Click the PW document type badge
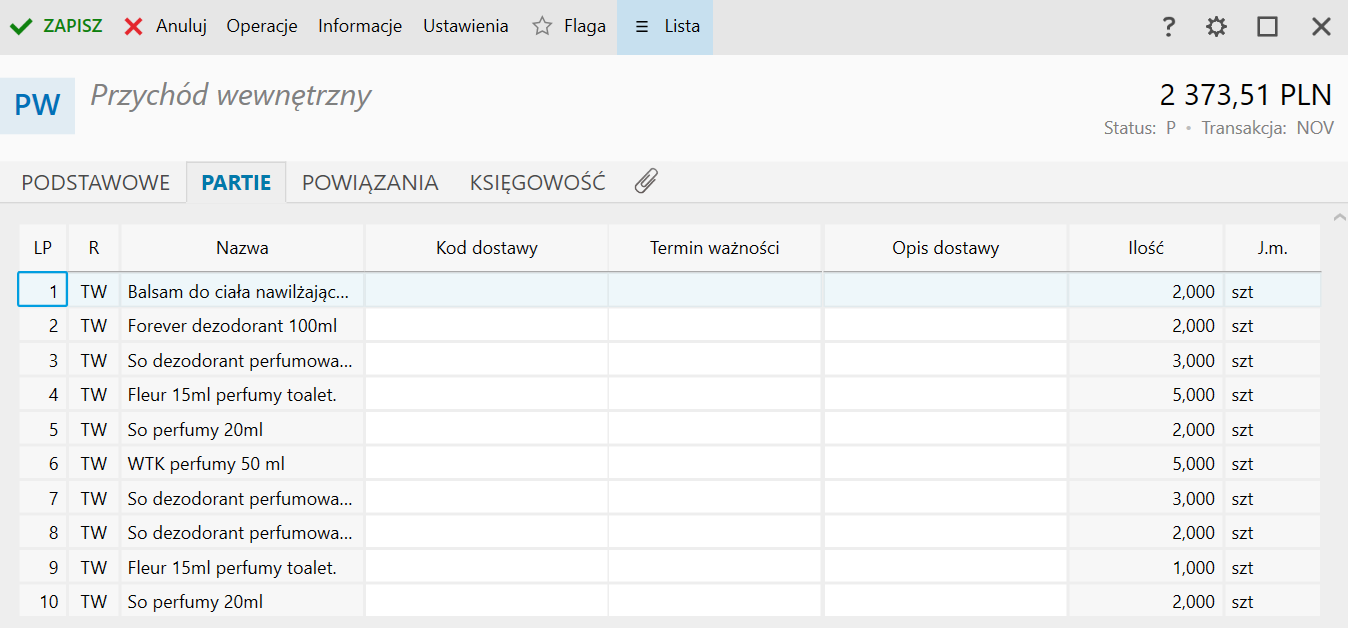This screenshot has width=1348, height=628. point(37,105)
